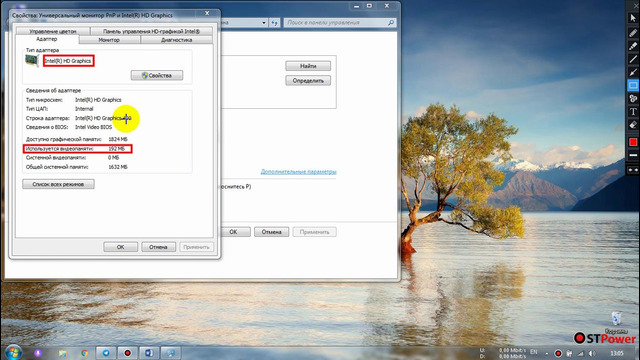Open the red drawing color swatch
Viewport: 640px width, 360px height.
633,142
